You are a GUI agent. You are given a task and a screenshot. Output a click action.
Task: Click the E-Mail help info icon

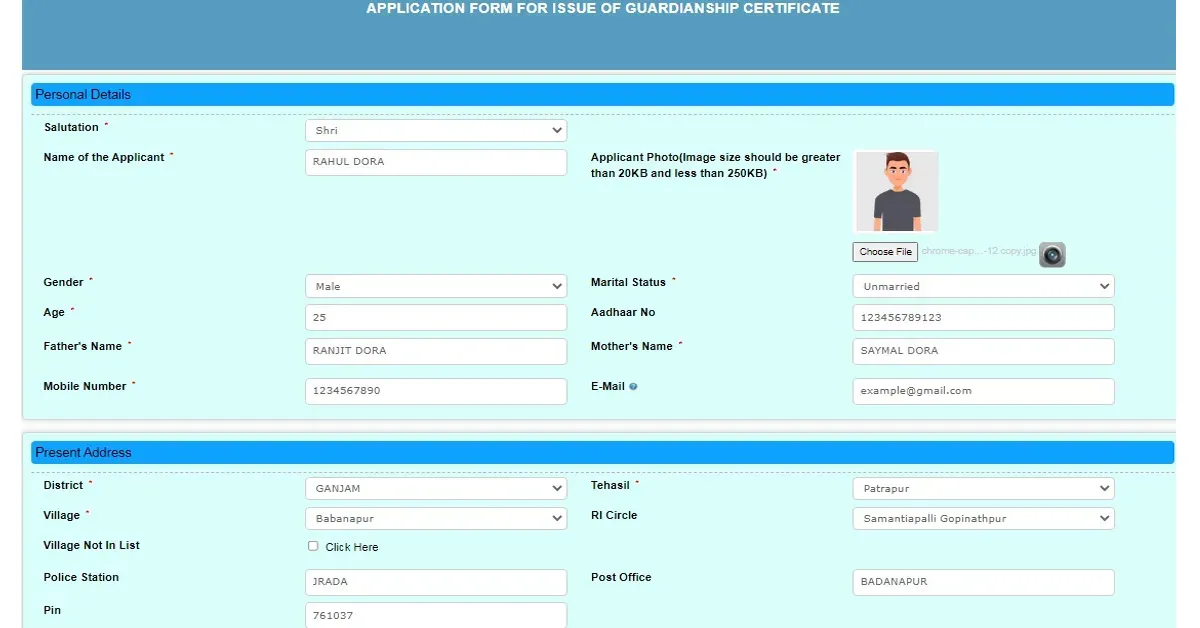point(633,386)
